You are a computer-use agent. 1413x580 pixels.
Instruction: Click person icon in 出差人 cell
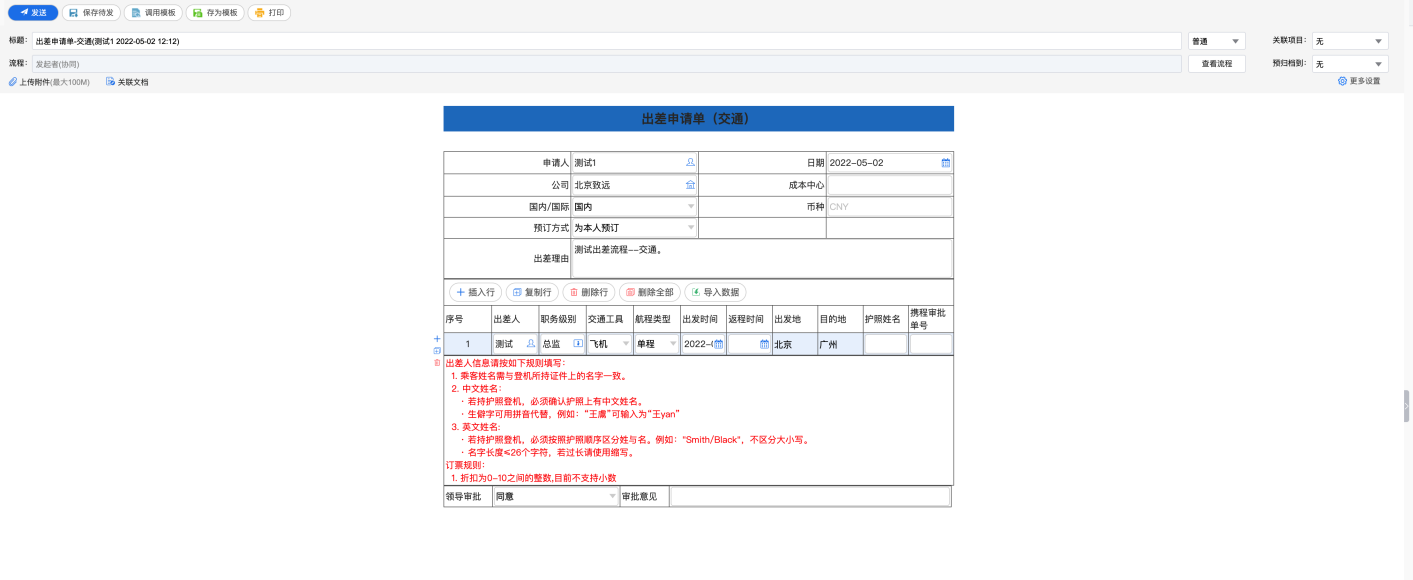(531, 344)
